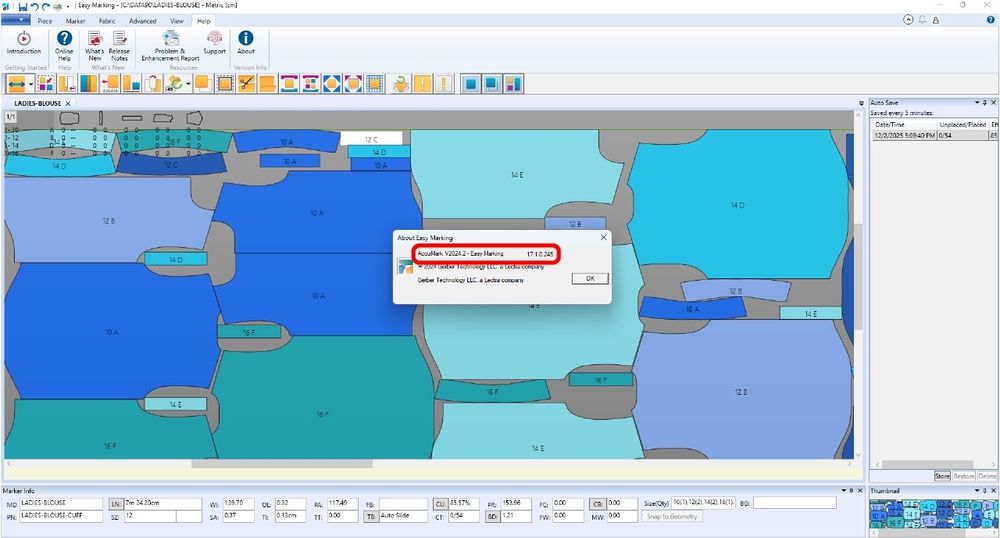Open the blue application menu dropdown

[15, 20]
